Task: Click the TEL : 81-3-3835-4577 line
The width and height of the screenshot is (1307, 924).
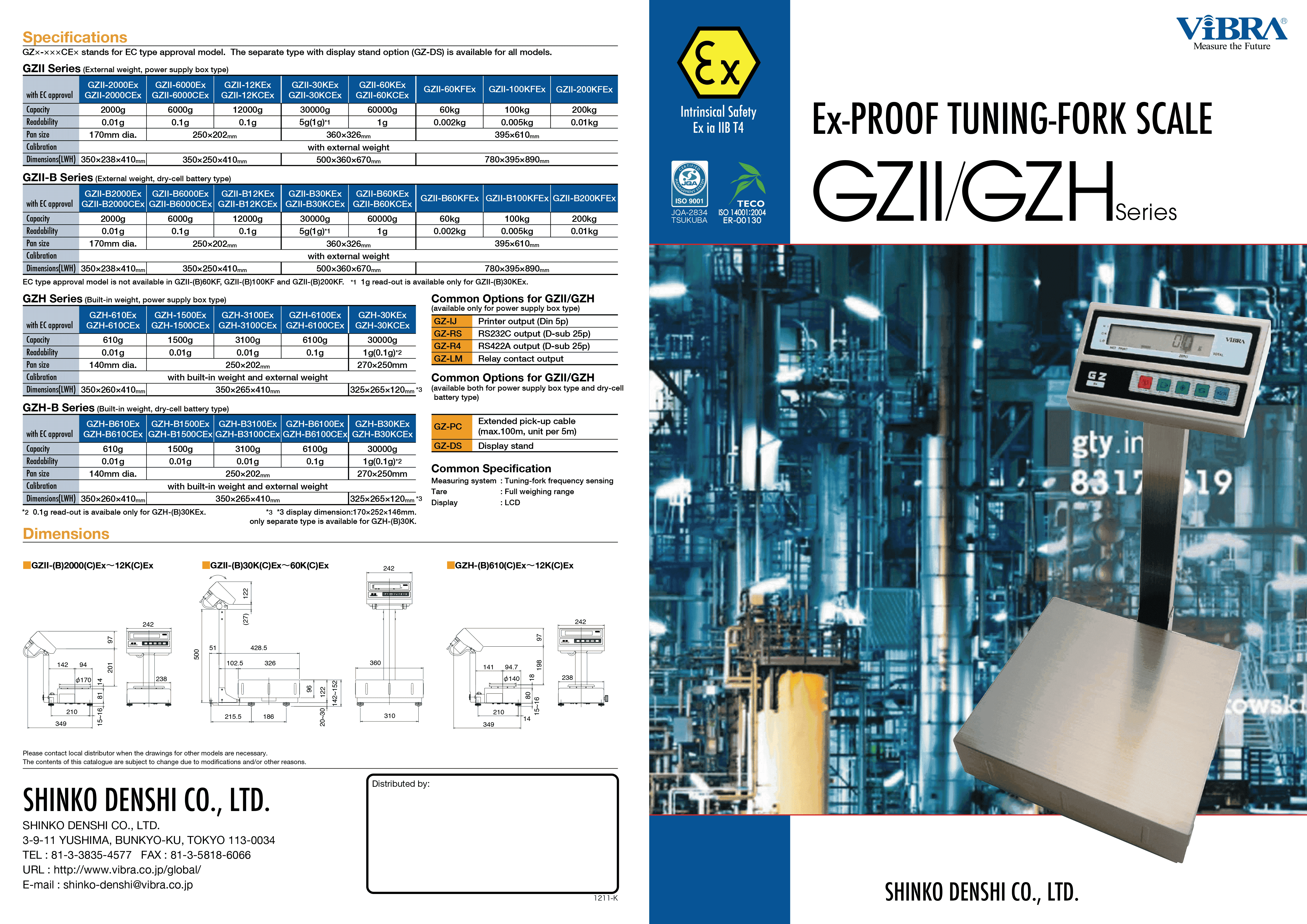Action: [x=77, y=855]
